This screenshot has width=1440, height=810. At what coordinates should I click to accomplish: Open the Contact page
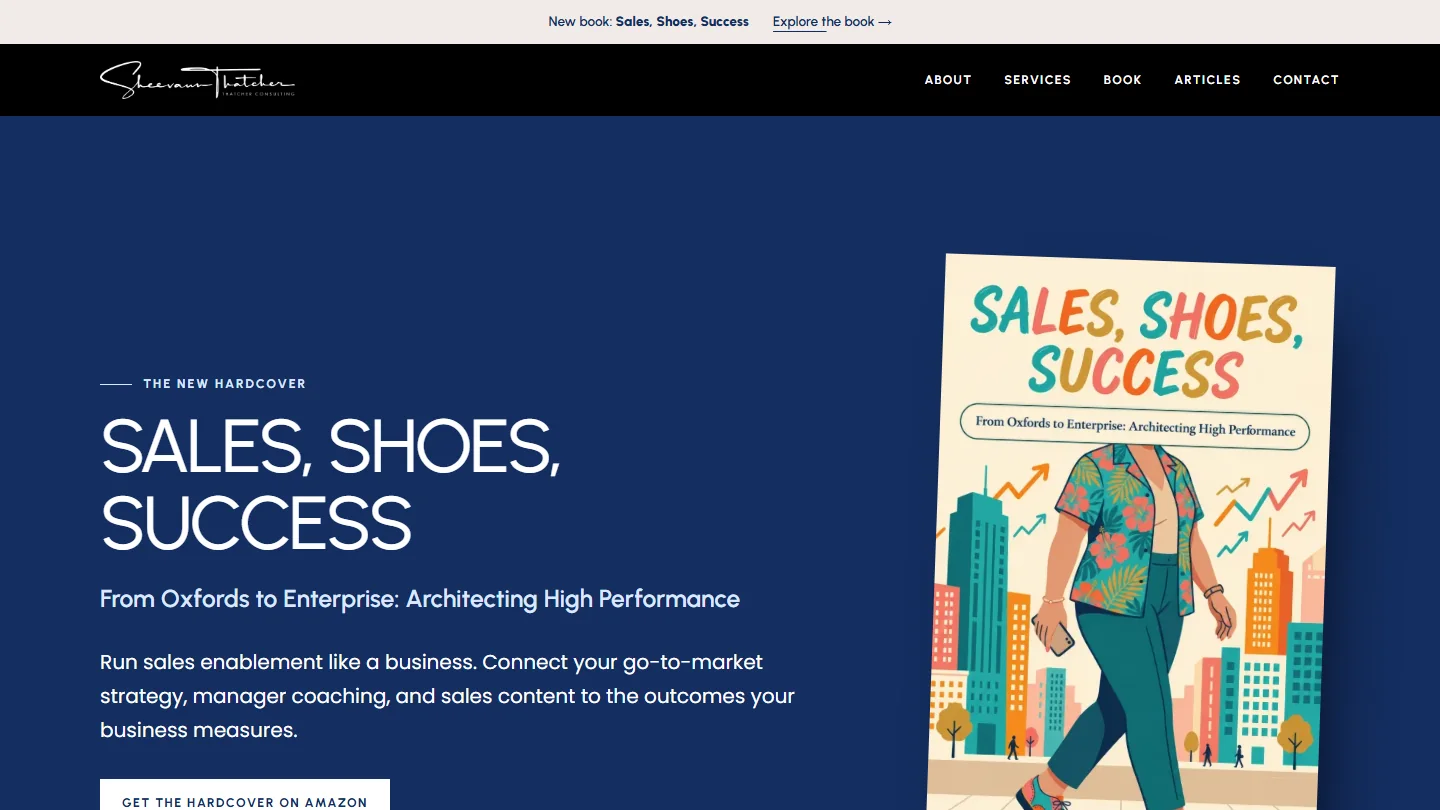(1306, 80)
